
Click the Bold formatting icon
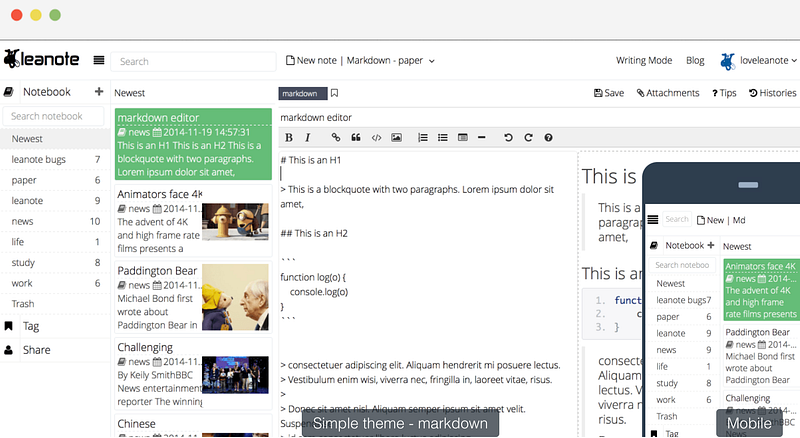tap(289, 137)
